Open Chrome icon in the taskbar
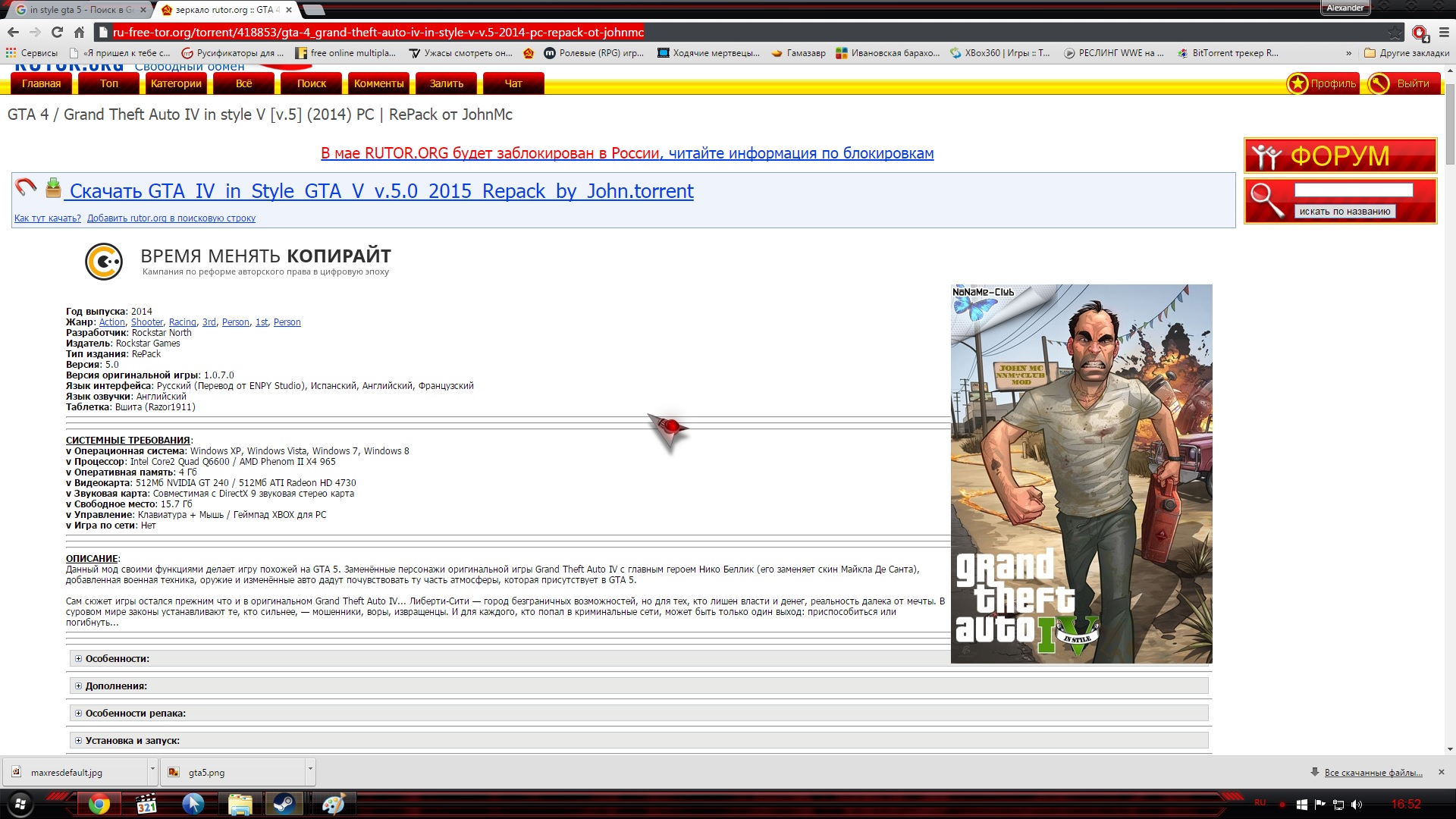 [99, 804]
